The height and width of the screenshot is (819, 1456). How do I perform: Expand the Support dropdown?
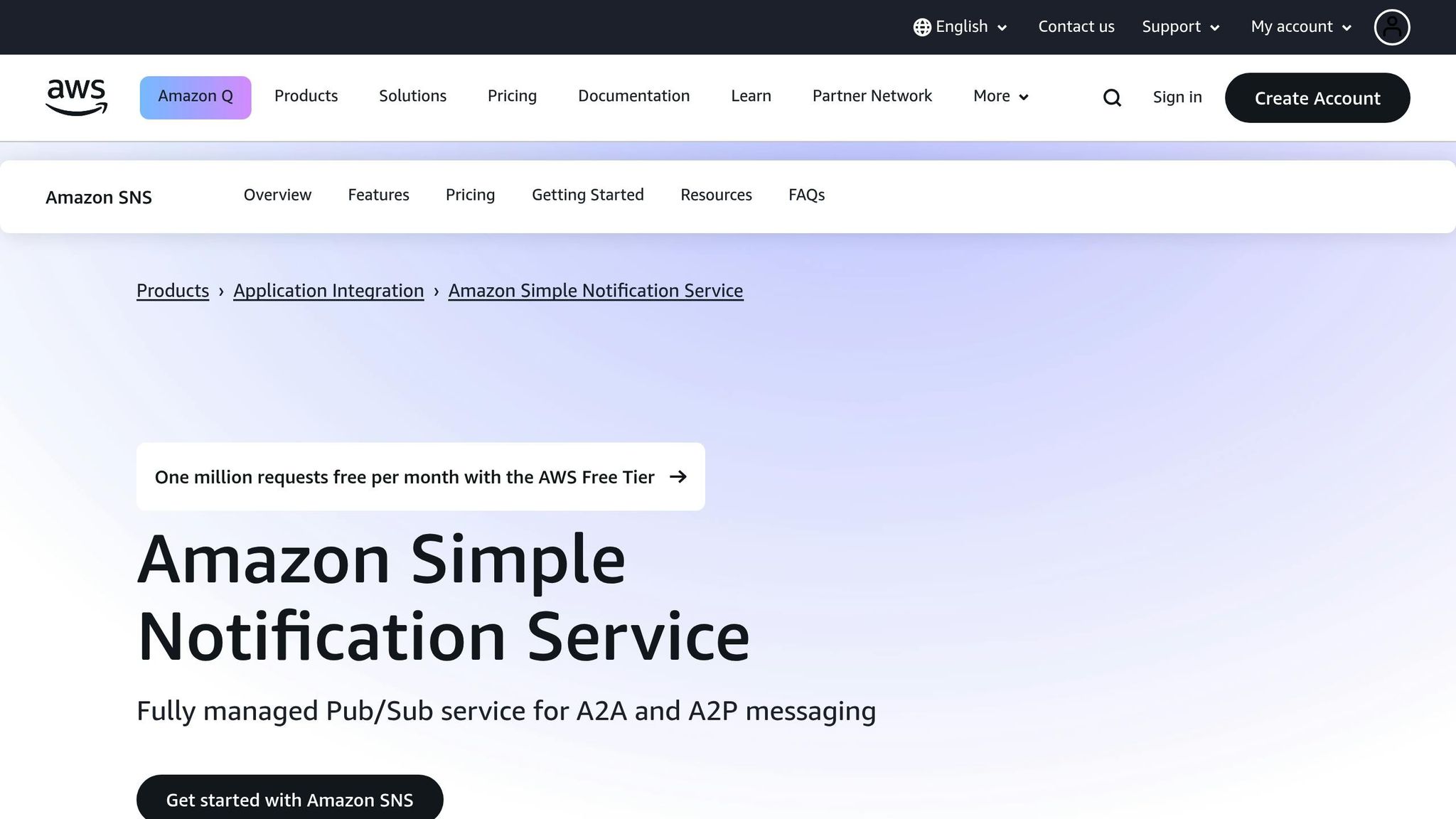tap(1181, 27)
